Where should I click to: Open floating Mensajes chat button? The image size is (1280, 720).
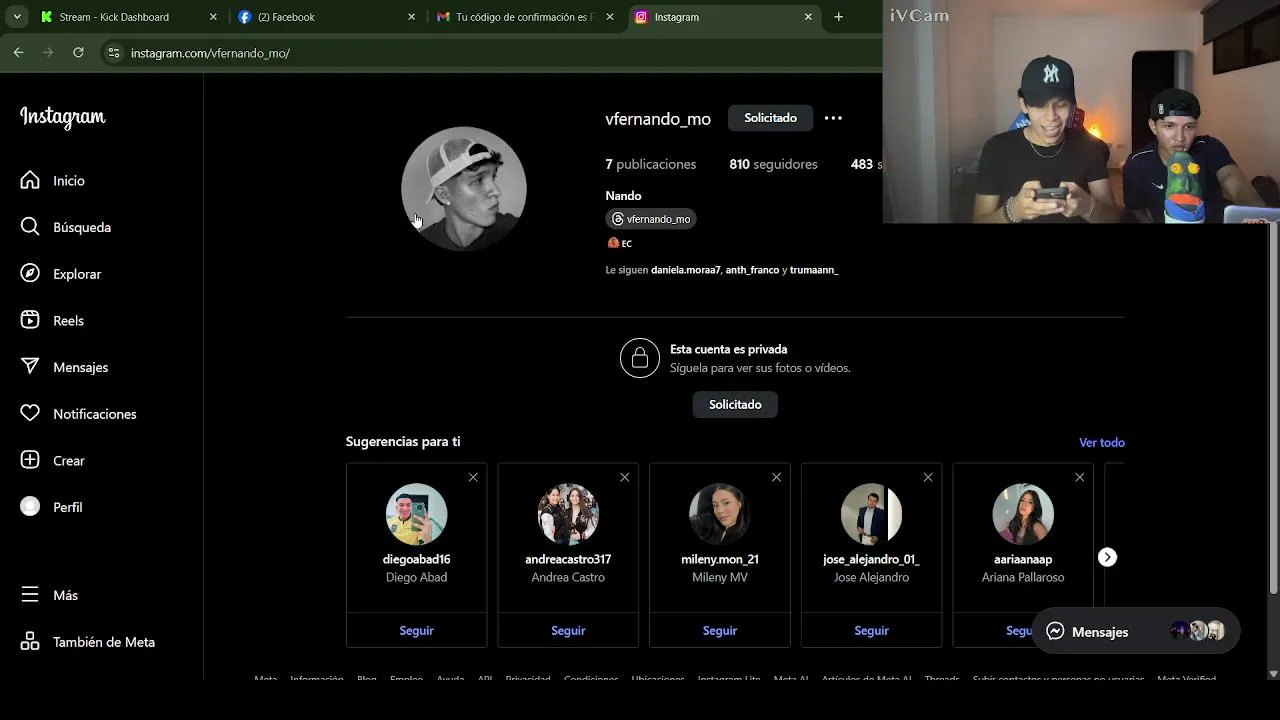click(x=1136, y=631)
